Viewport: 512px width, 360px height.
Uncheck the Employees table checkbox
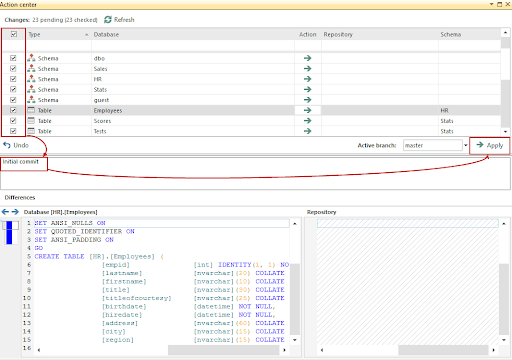[x=13, y=110]
